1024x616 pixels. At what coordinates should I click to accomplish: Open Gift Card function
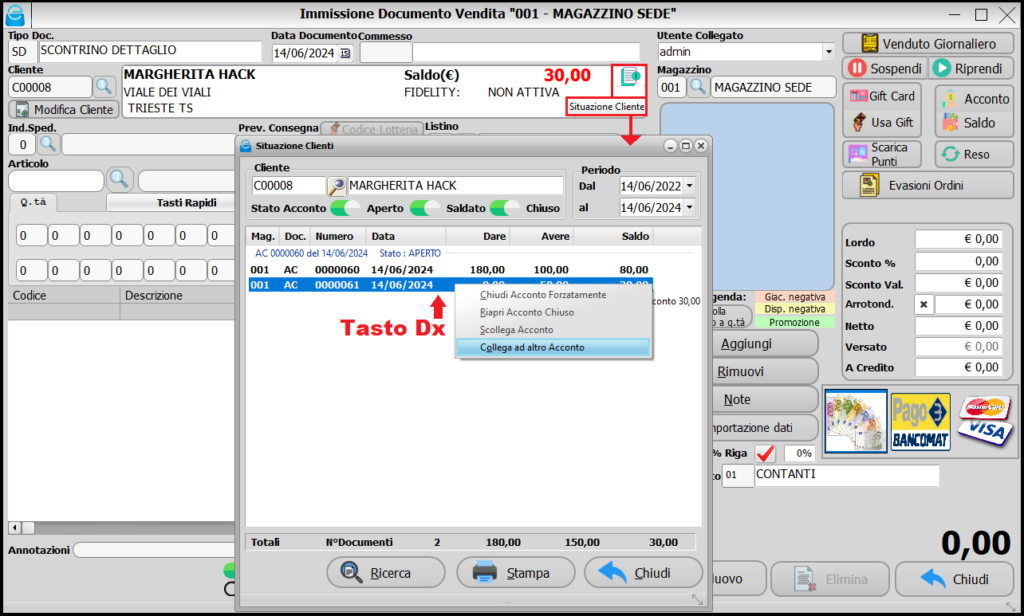tap(882, 96)
